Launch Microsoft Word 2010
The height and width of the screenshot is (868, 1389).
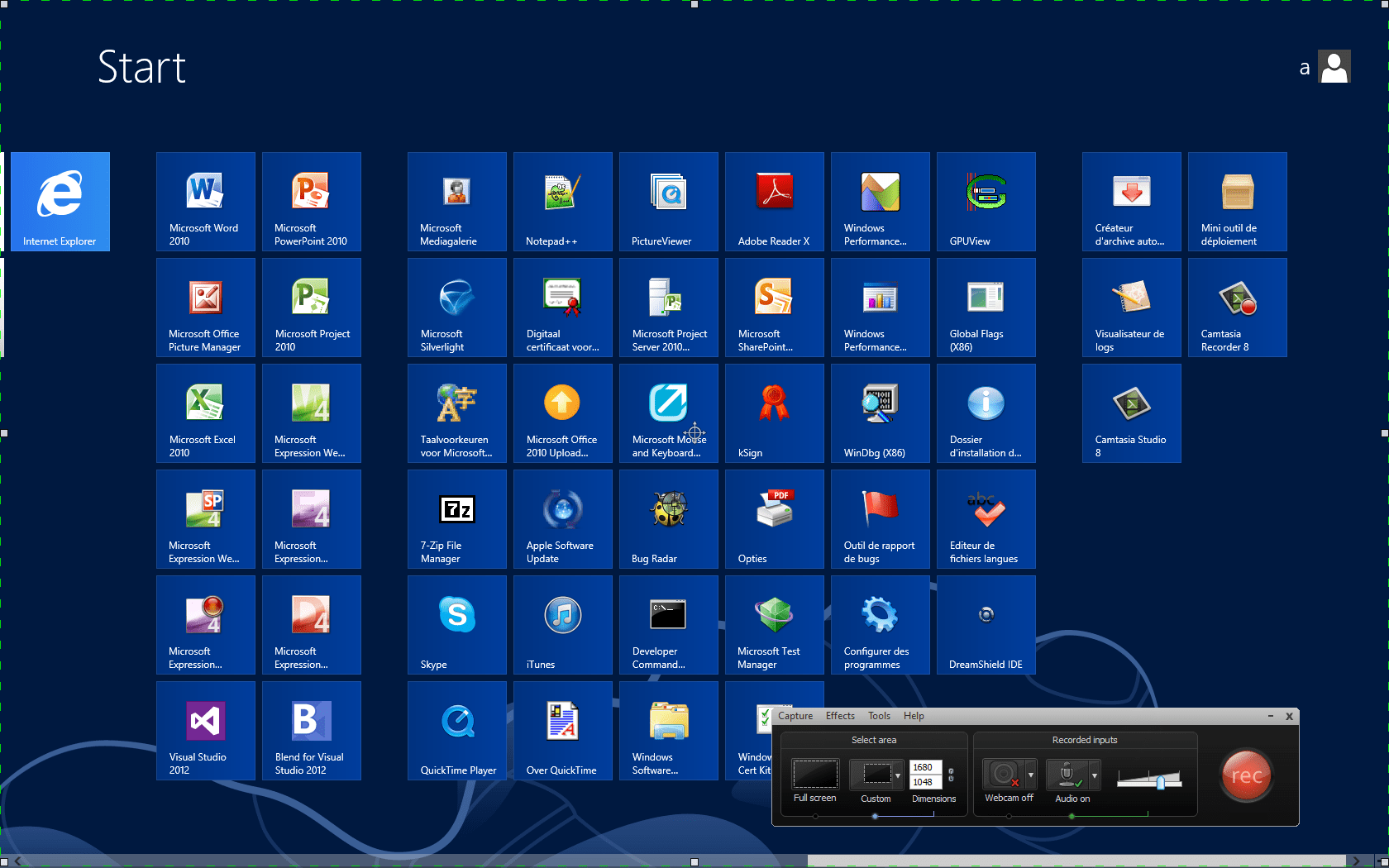tap(206, 202)
